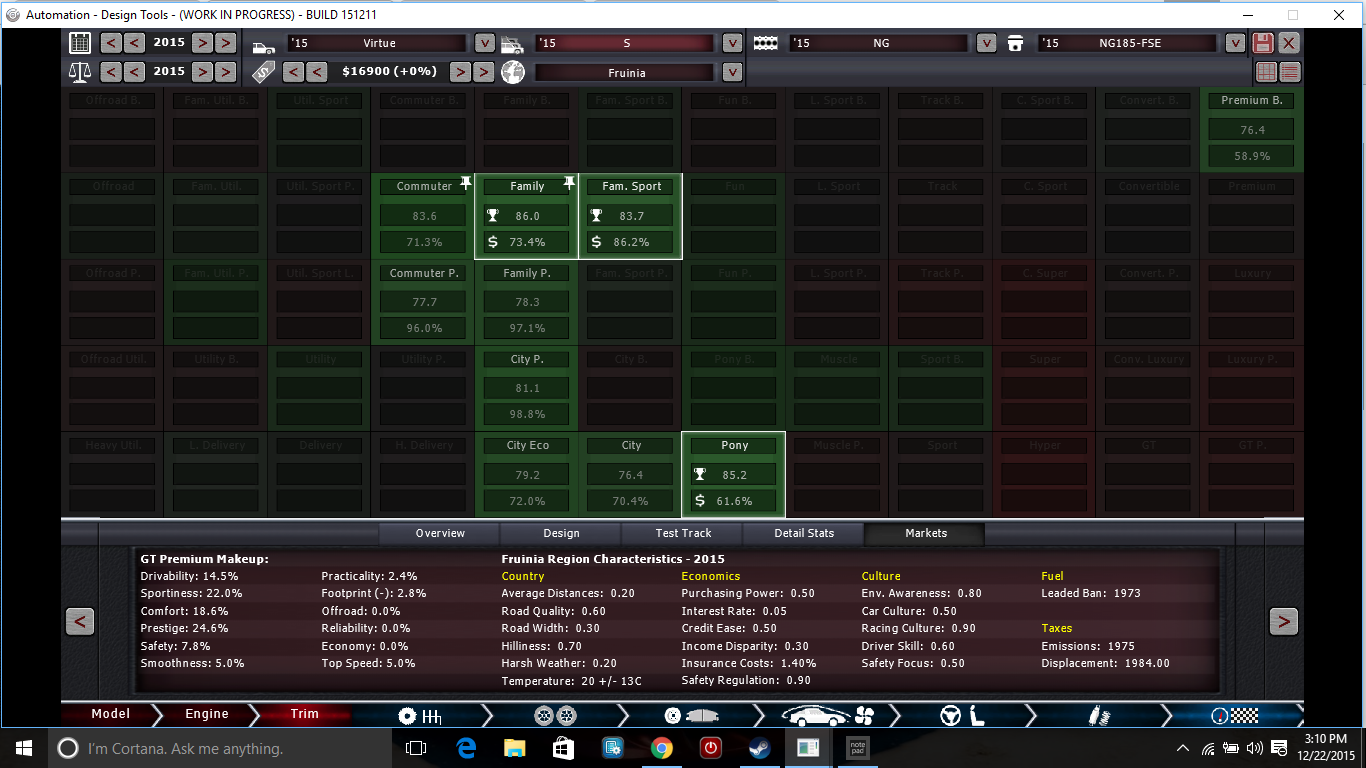Viewport: 1366px width, 768px height.
Task: Click the trophy icon in Pony cell
Action: pyautogui.click(x=699, y=475)
